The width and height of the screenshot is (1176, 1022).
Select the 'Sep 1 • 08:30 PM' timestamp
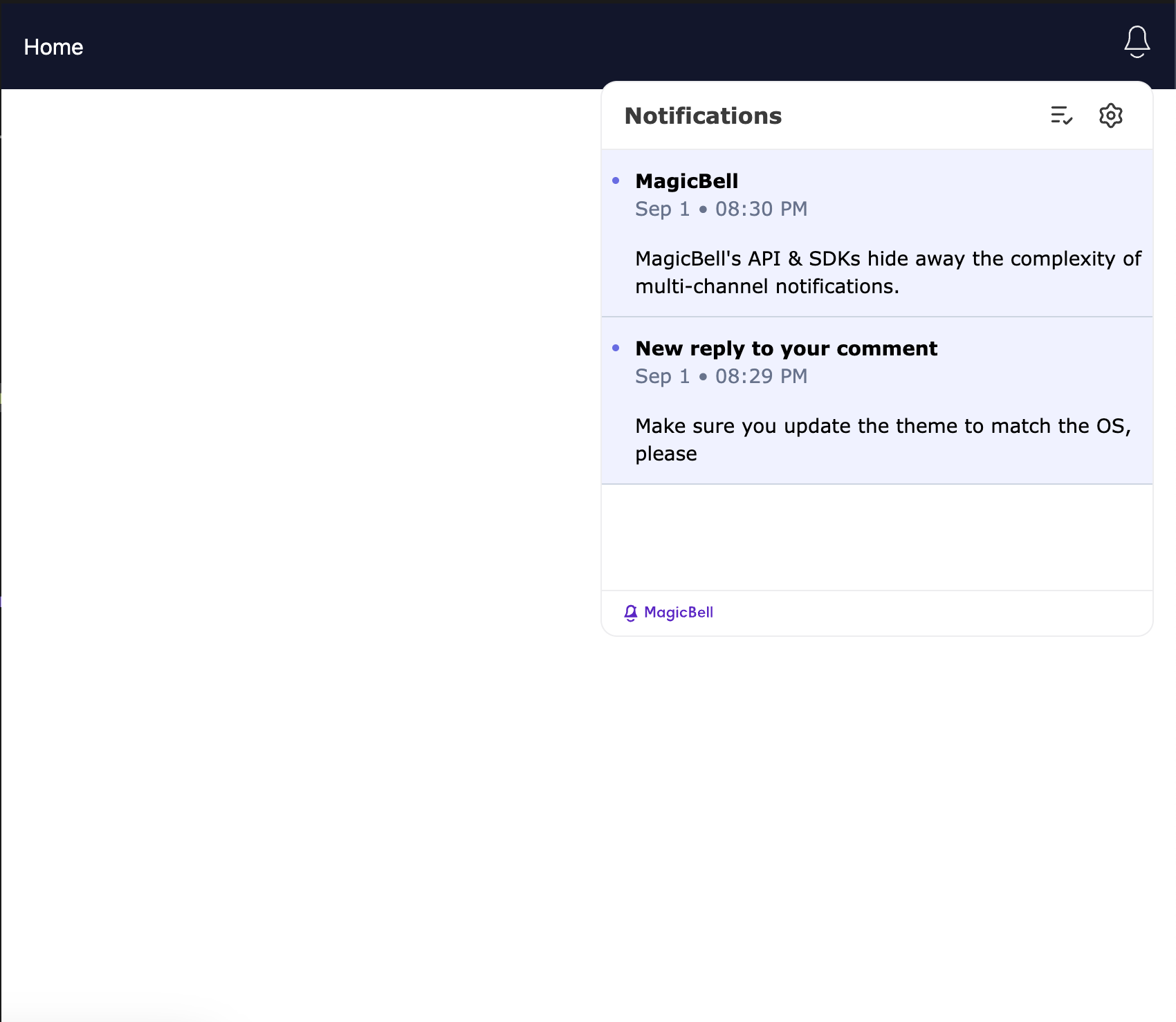[721, 209]
